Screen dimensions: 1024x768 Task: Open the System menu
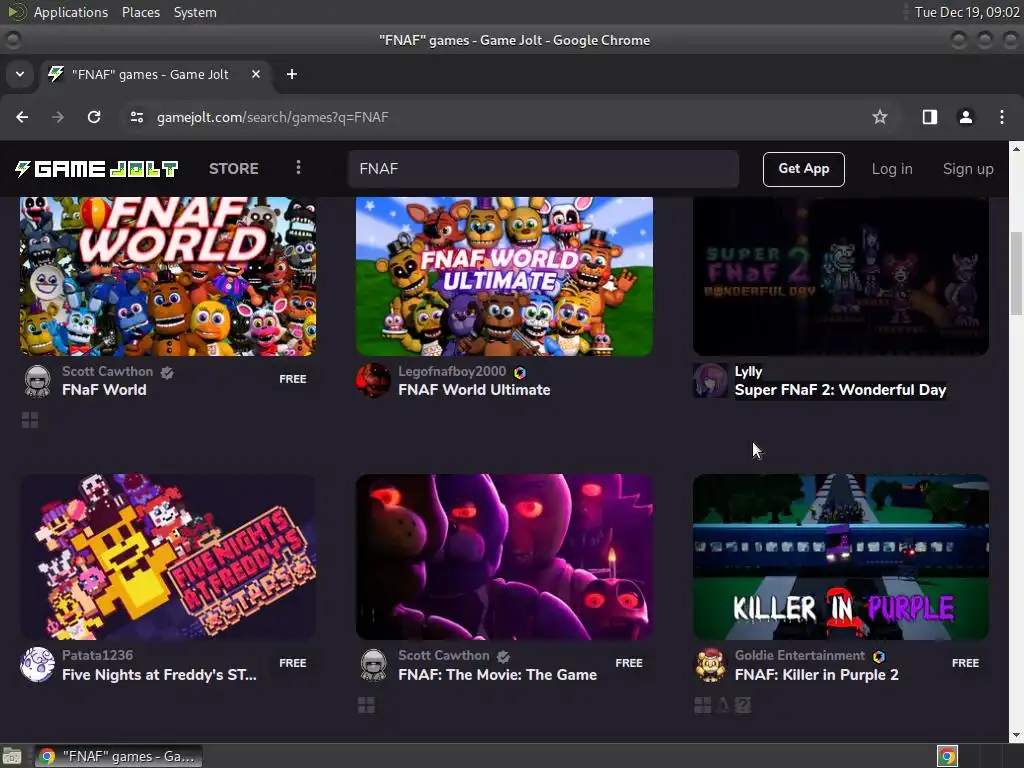[x=195, y=12]
